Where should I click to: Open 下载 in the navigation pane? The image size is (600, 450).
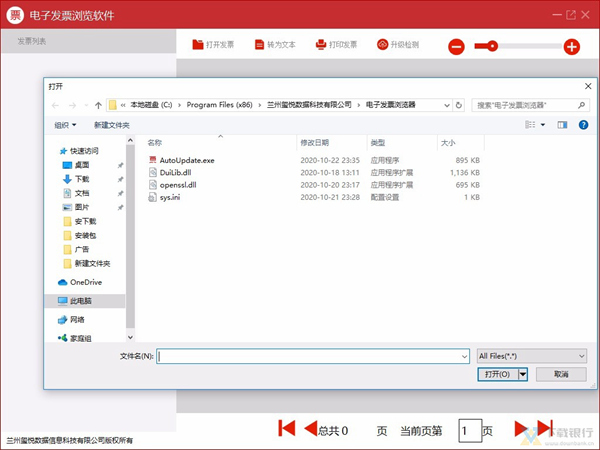coord(82,179)
